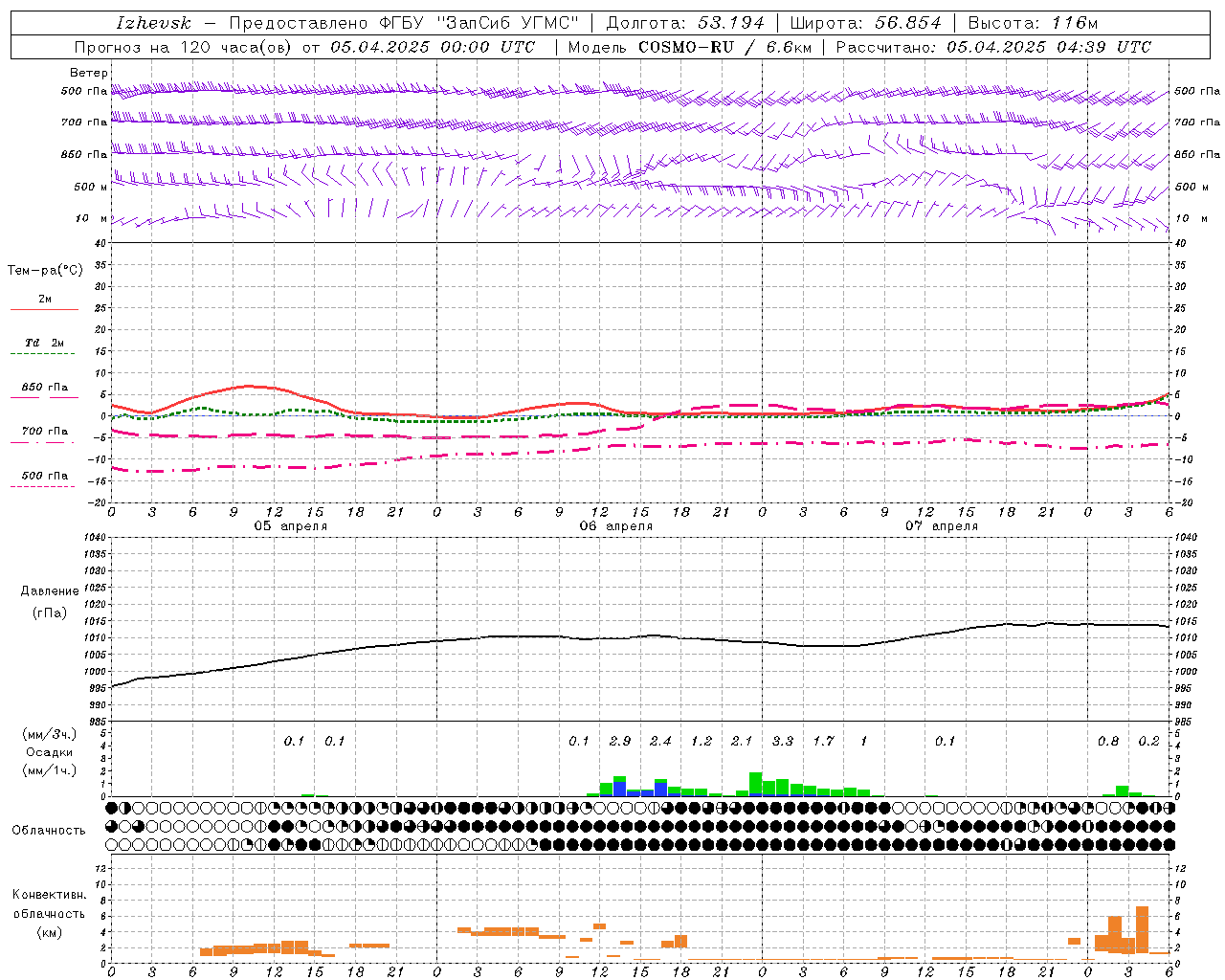Click the 'Давление' pressure panel label
The width and height of the screenshot is (1225, 980).
[50, 591]
